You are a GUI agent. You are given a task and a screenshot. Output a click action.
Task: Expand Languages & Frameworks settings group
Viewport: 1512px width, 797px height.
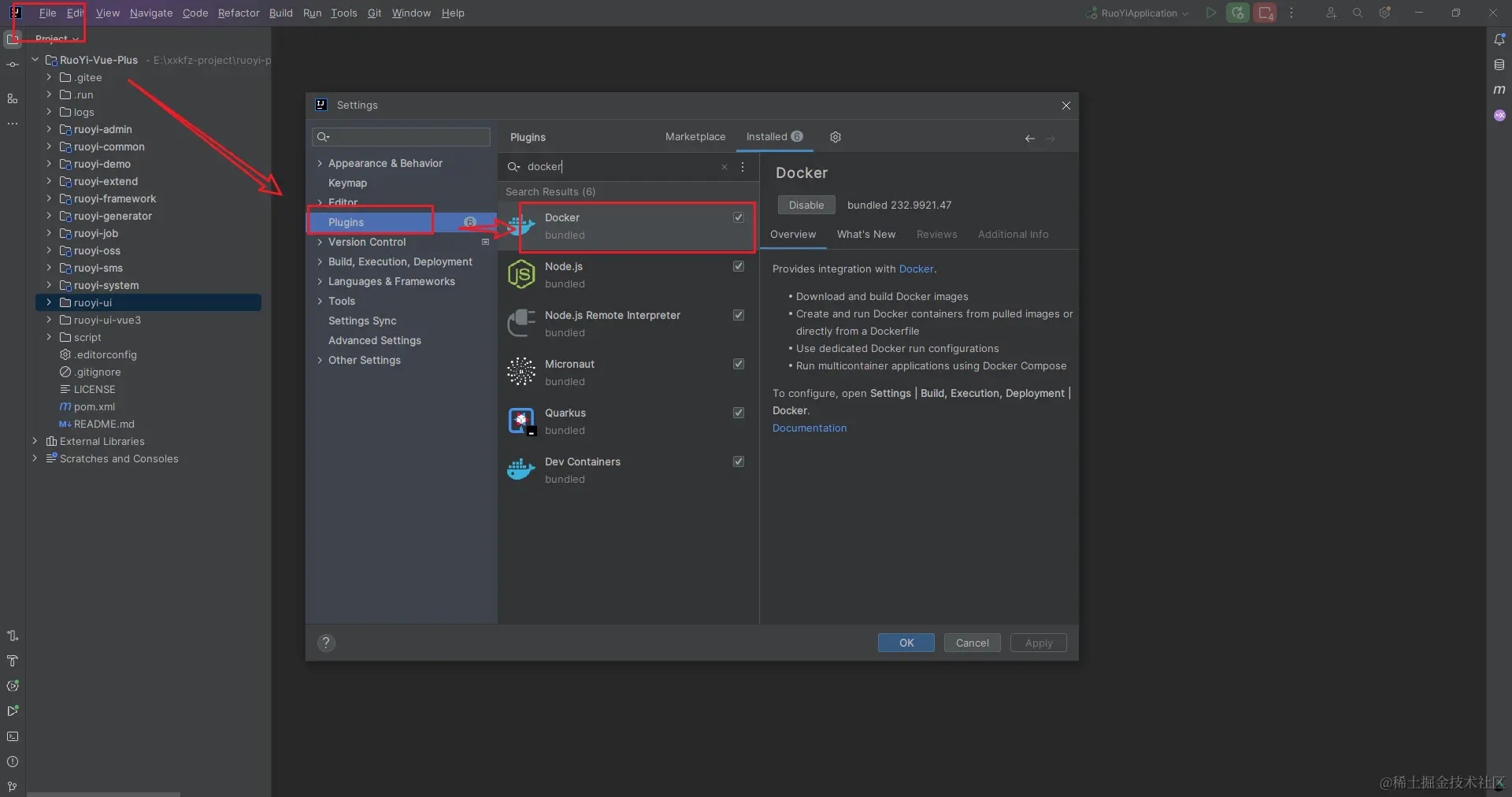[320, 282]
